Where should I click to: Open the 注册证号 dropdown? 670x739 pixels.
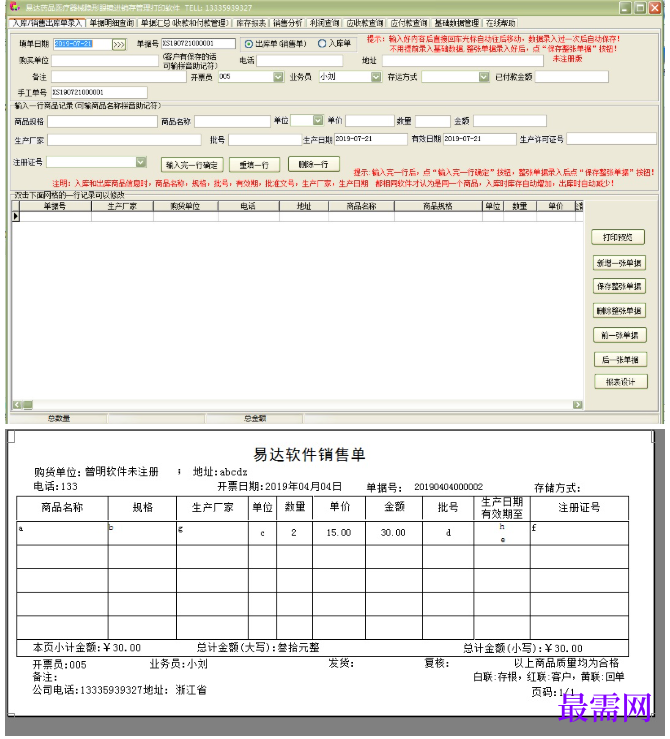[x=141, y=162]
